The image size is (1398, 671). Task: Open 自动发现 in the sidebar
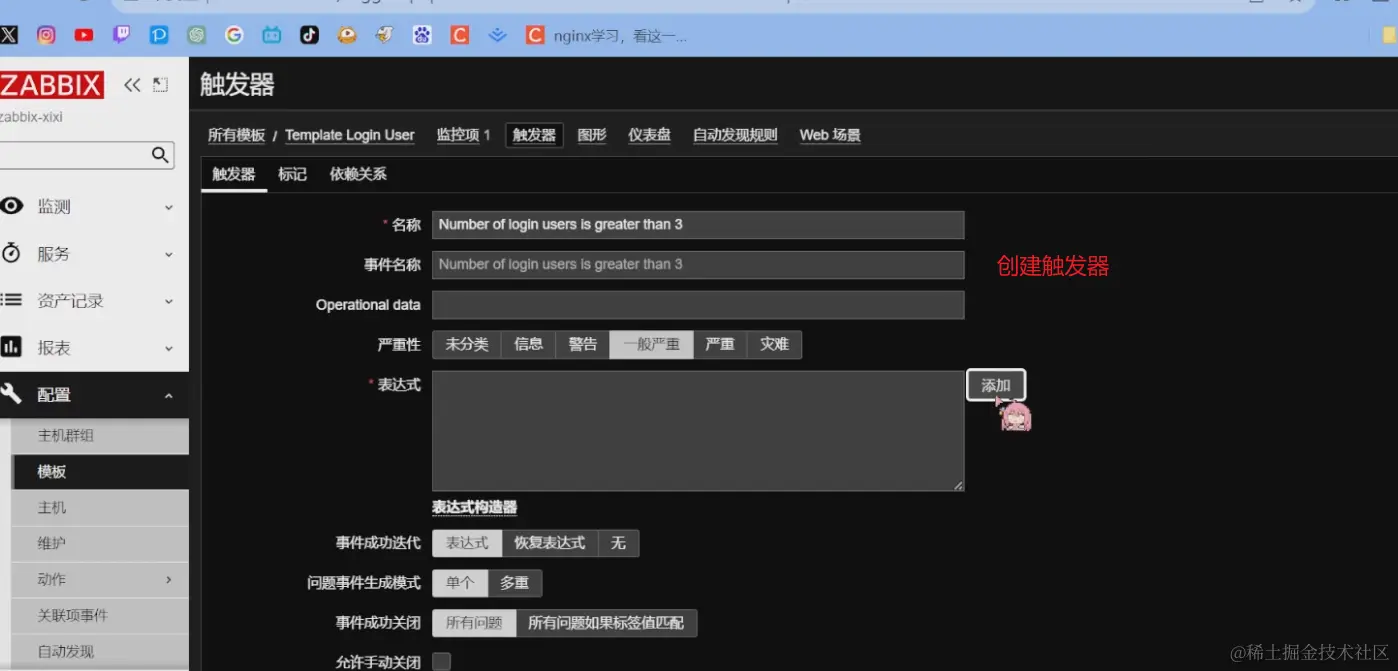(100, 652)
